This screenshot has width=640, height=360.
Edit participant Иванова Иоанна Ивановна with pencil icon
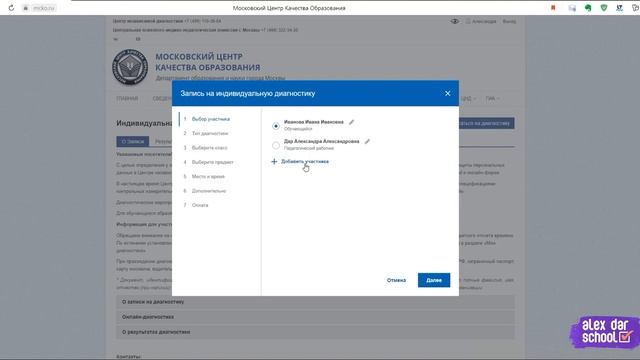click(x=351, y=122)
